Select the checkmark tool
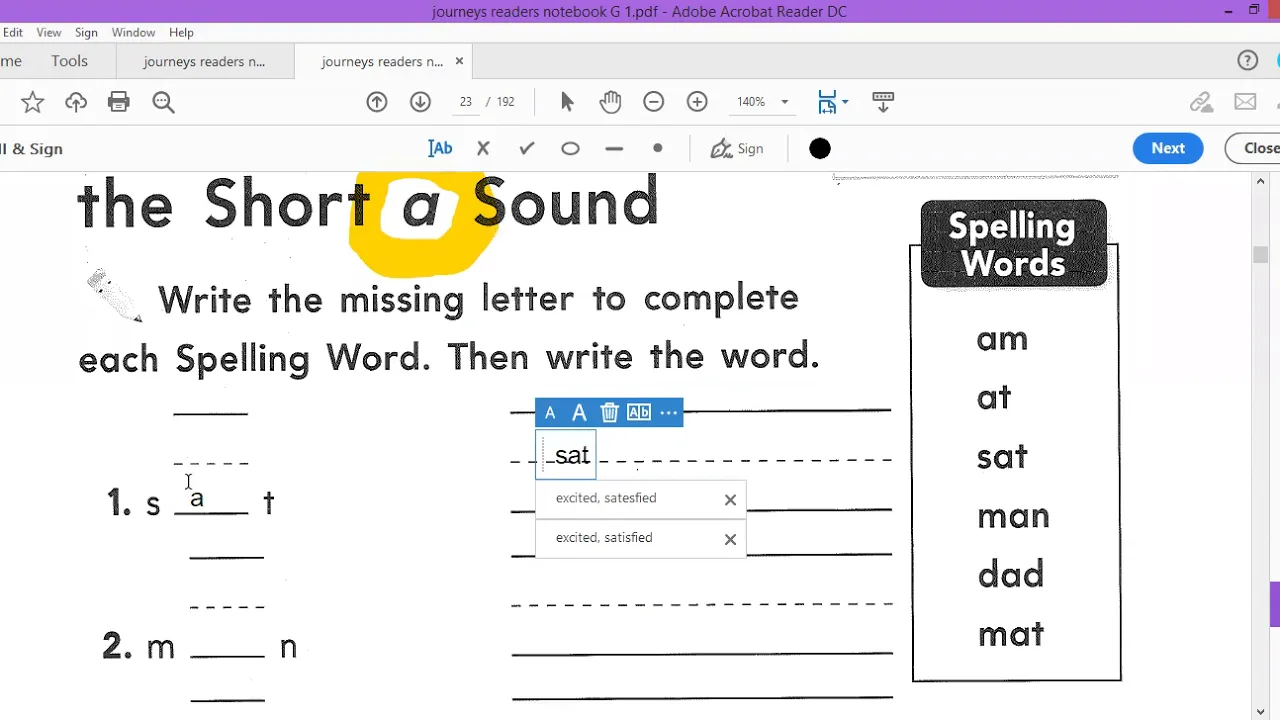Screen dimensions: 1280x720 (x=527, y=148)
